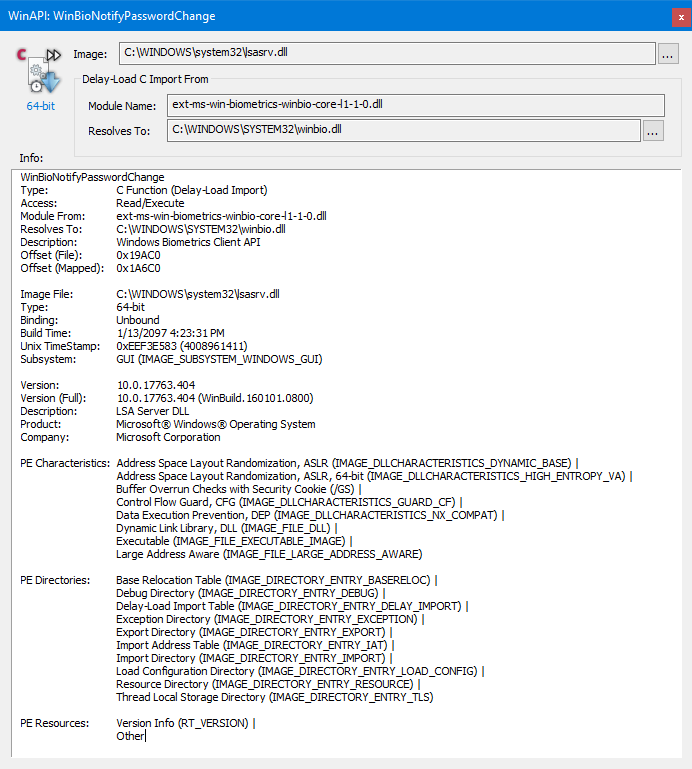Click Product value Microsoft Windows Operating System
Screen dimensions: 692x769
click(x=216, y=424)
